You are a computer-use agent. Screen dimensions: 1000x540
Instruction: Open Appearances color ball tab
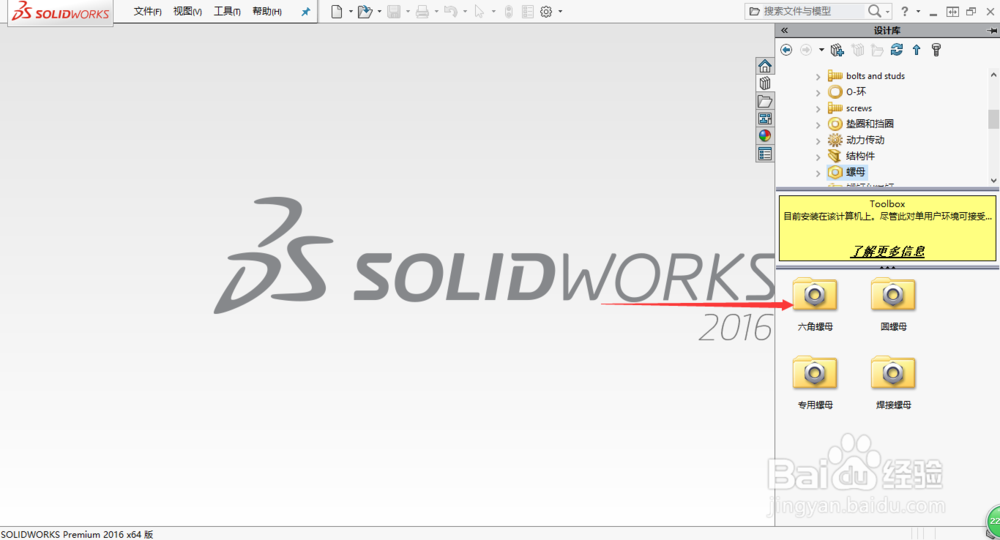tap(765, 136)
